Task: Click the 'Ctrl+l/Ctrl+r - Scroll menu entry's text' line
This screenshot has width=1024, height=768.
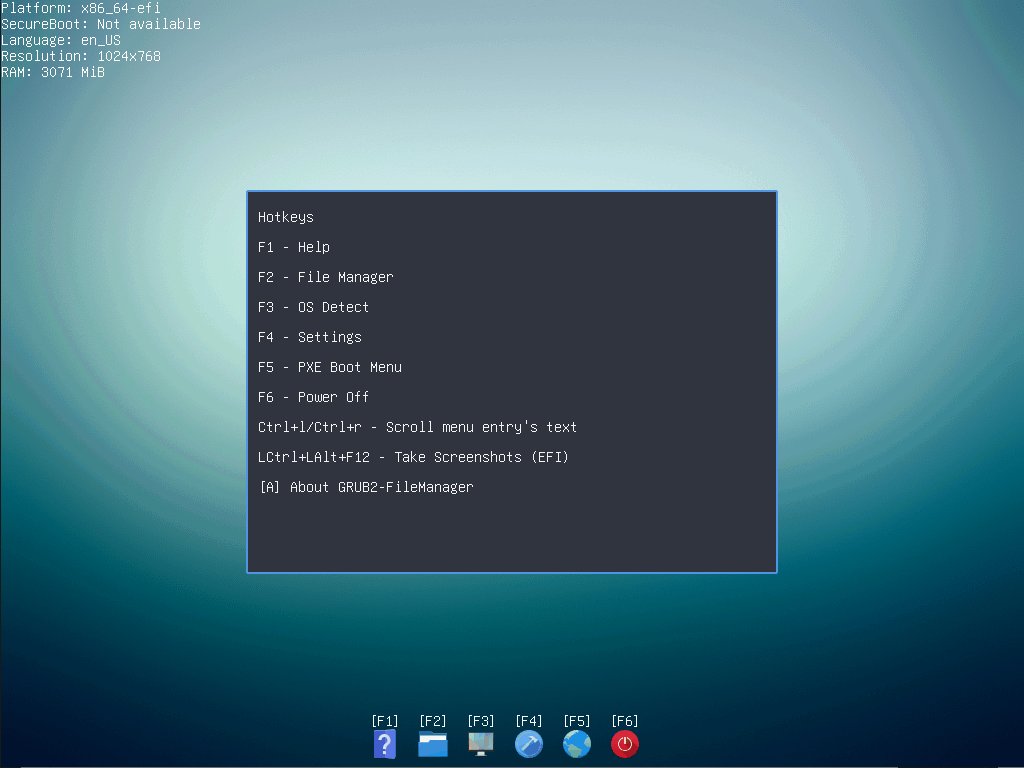Action: click(417, 427)
